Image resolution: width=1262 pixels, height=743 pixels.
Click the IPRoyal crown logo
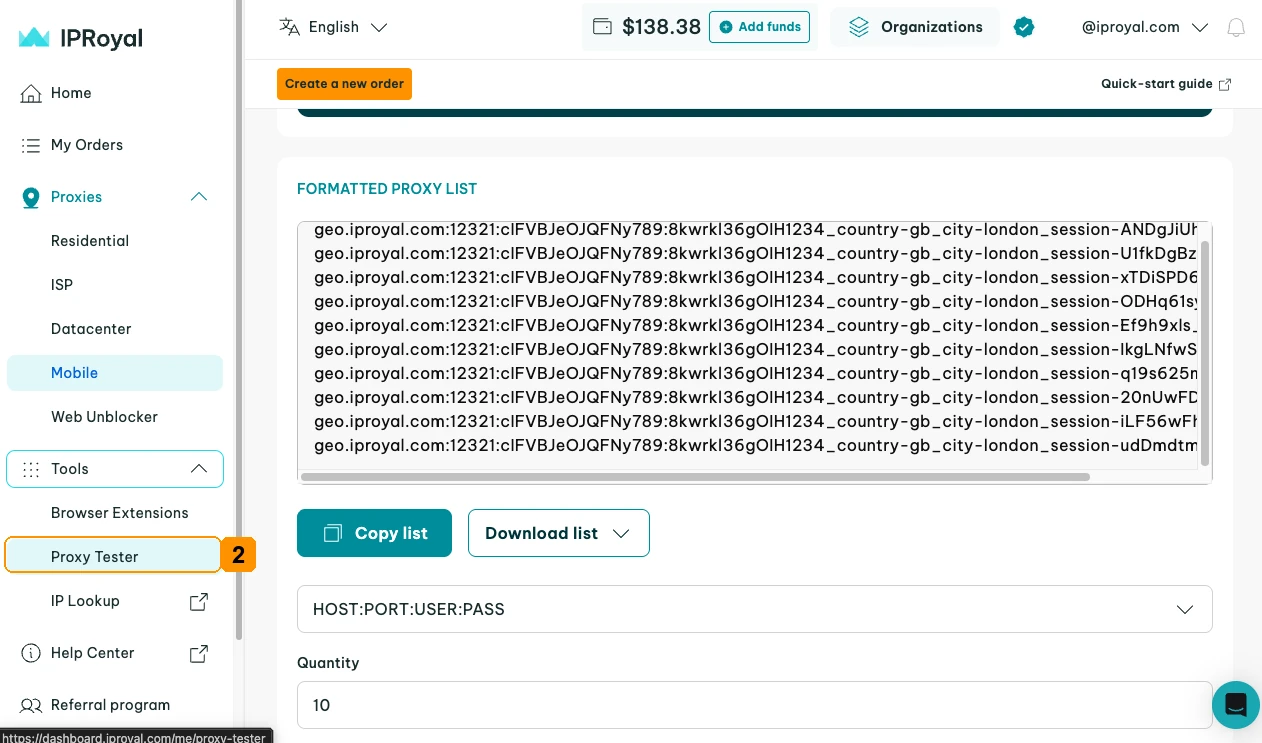34,38
